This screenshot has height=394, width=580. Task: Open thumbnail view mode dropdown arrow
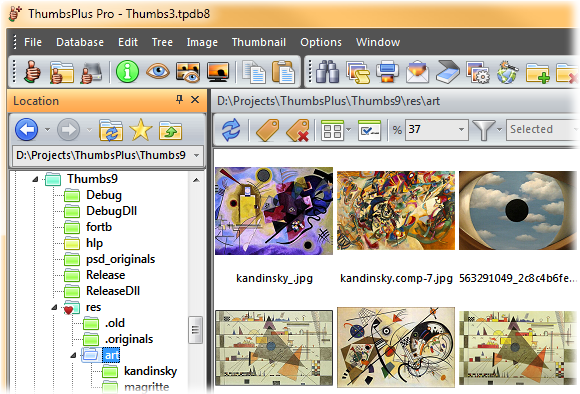pyautogui.click(x=348, y=129)
